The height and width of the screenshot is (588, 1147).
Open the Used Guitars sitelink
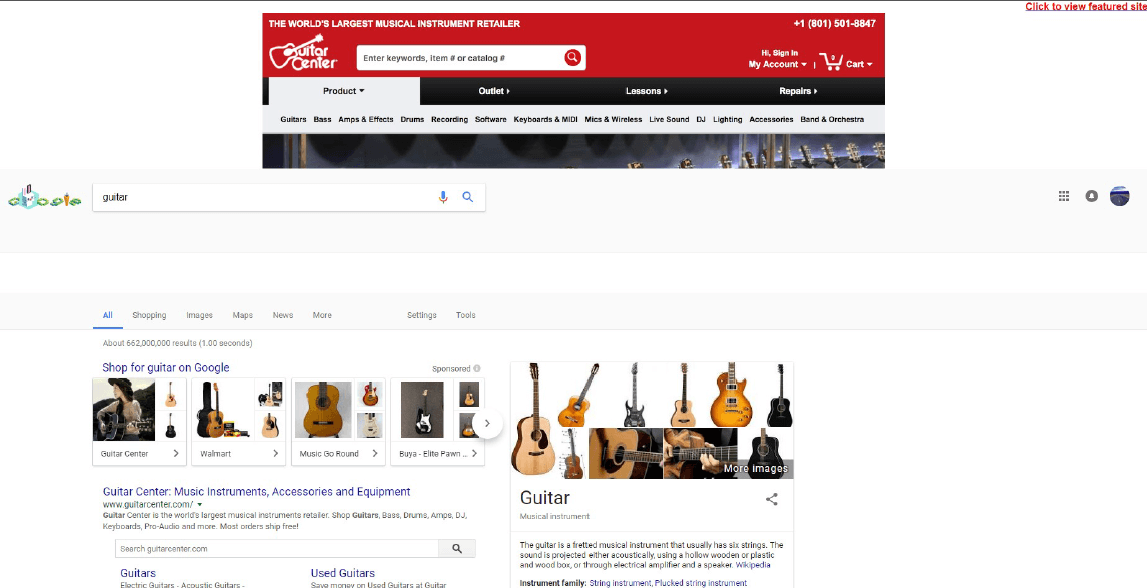pos(342,573)
